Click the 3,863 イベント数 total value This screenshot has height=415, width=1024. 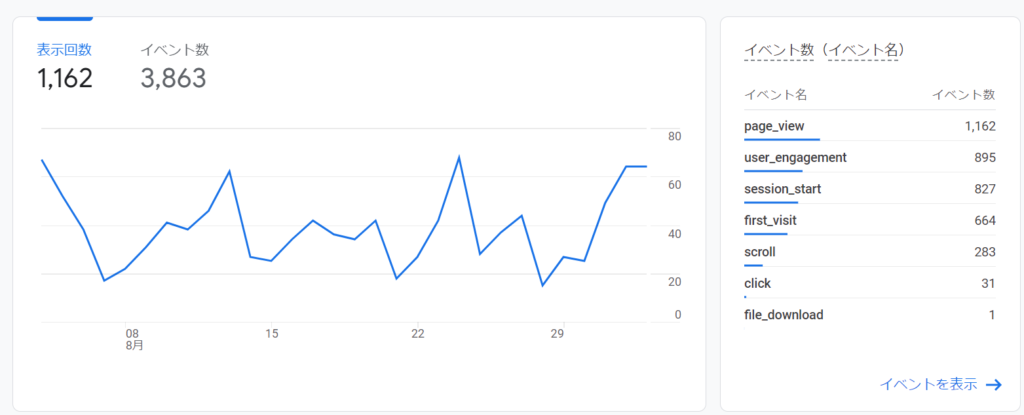(173, 79)
